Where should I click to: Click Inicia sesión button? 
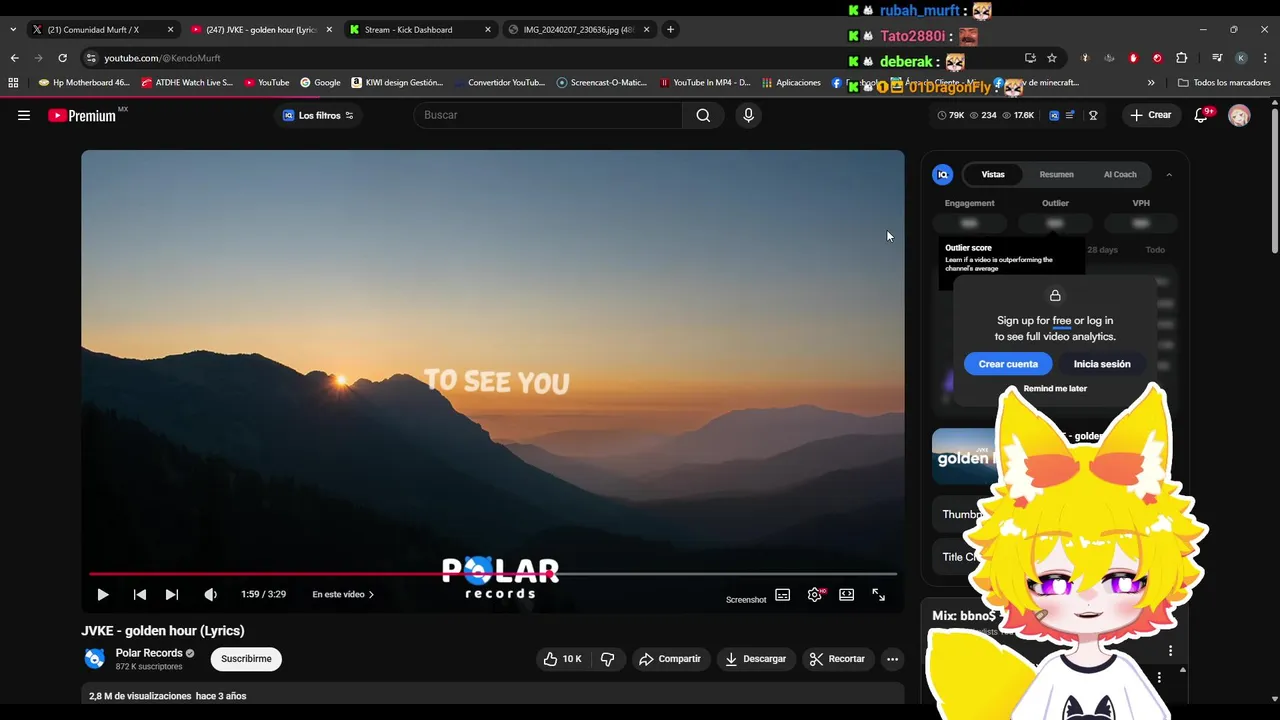(1102, 364)
